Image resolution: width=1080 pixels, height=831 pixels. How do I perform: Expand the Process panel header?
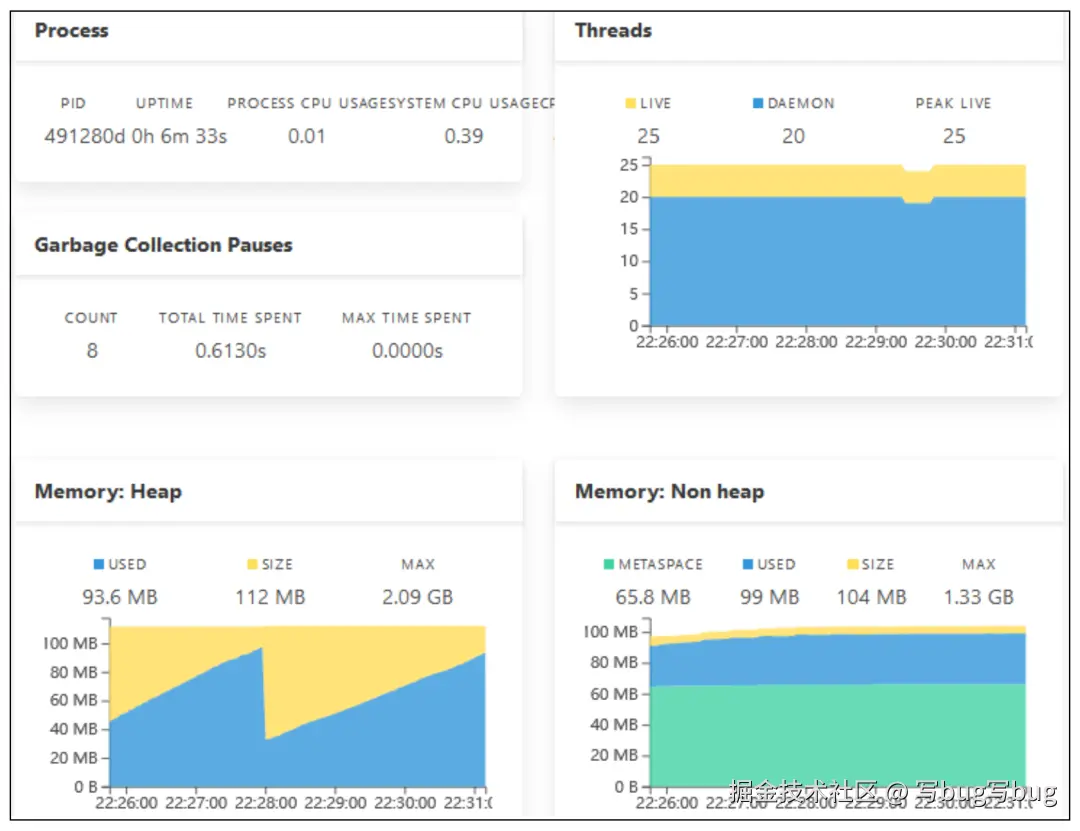pyautogui.click(x=71, y=31)
